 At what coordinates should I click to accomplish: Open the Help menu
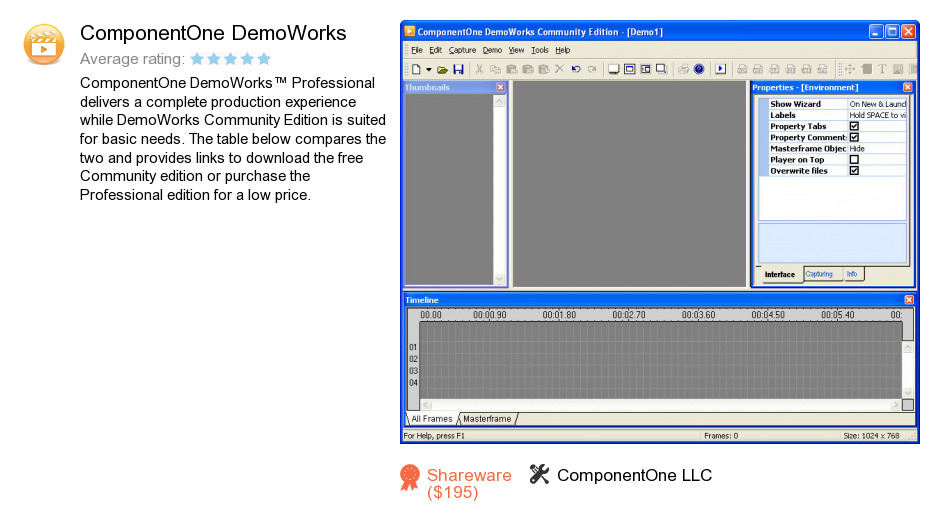562,50
